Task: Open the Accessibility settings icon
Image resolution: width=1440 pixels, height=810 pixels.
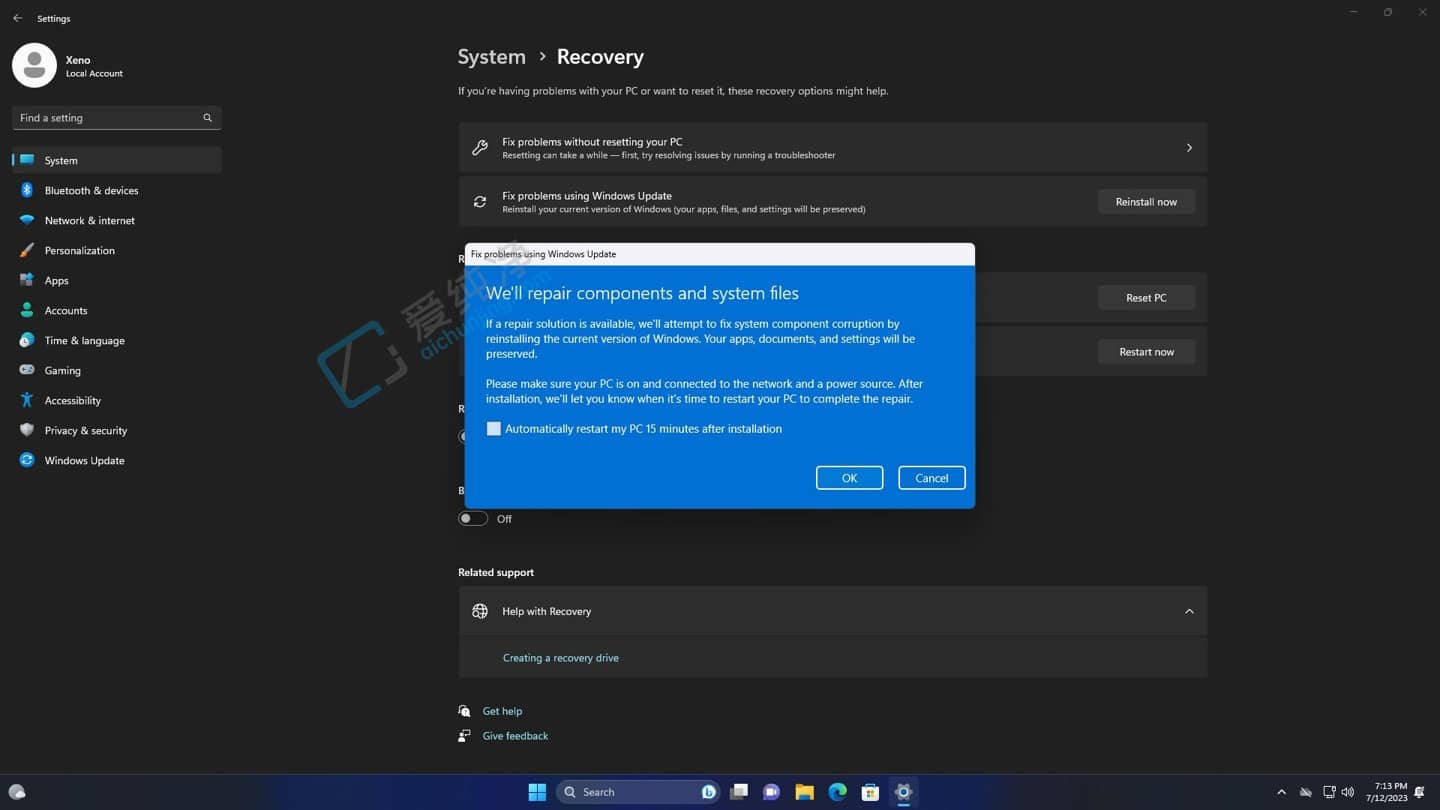Action: pos(25,400)
